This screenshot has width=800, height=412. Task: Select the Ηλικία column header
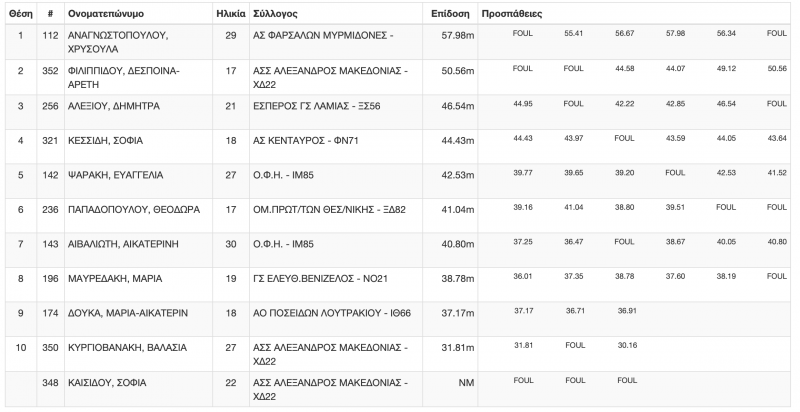point(231,15)
